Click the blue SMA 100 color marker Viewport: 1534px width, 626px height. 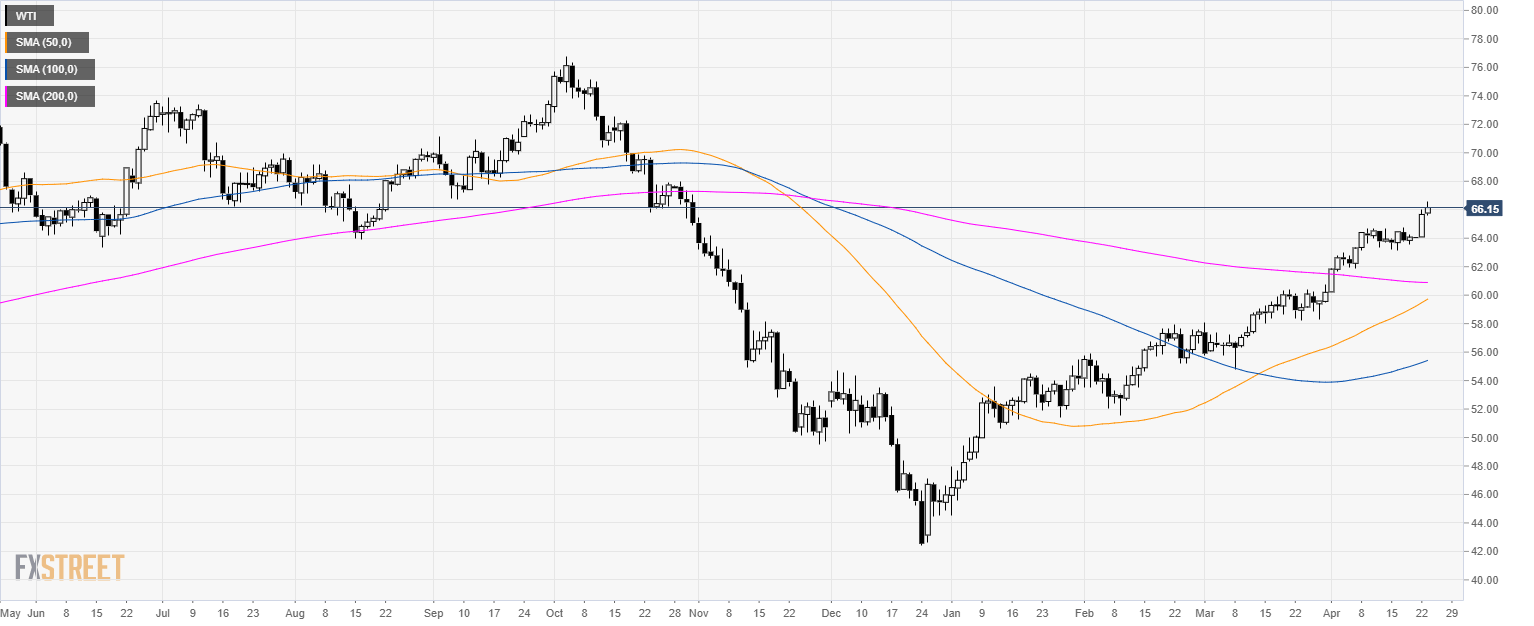click(6, 70)
